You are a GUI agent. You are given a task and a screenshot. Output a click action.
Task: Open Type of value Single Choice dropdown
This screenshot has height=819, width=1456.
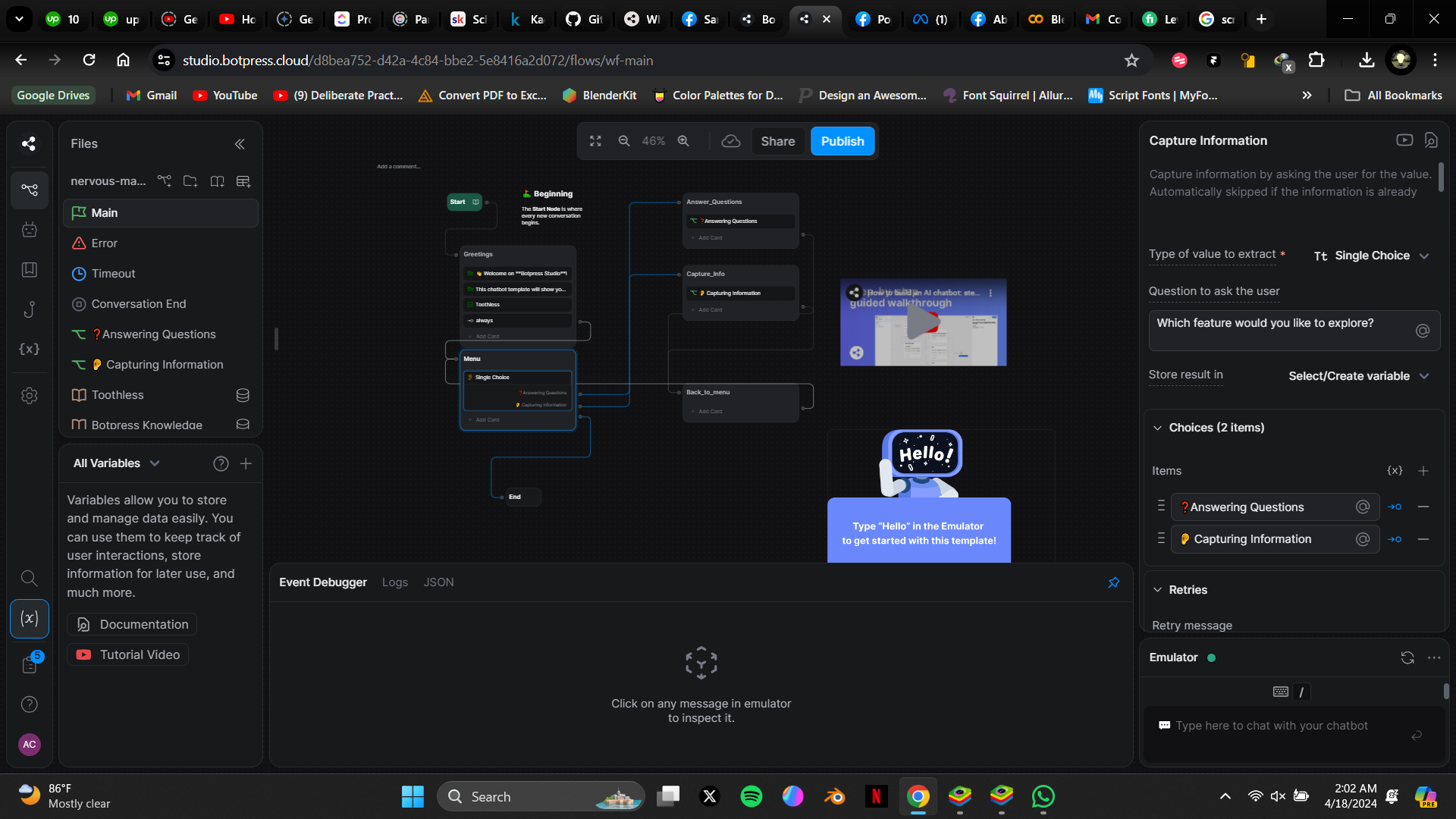click(1371, 256)
